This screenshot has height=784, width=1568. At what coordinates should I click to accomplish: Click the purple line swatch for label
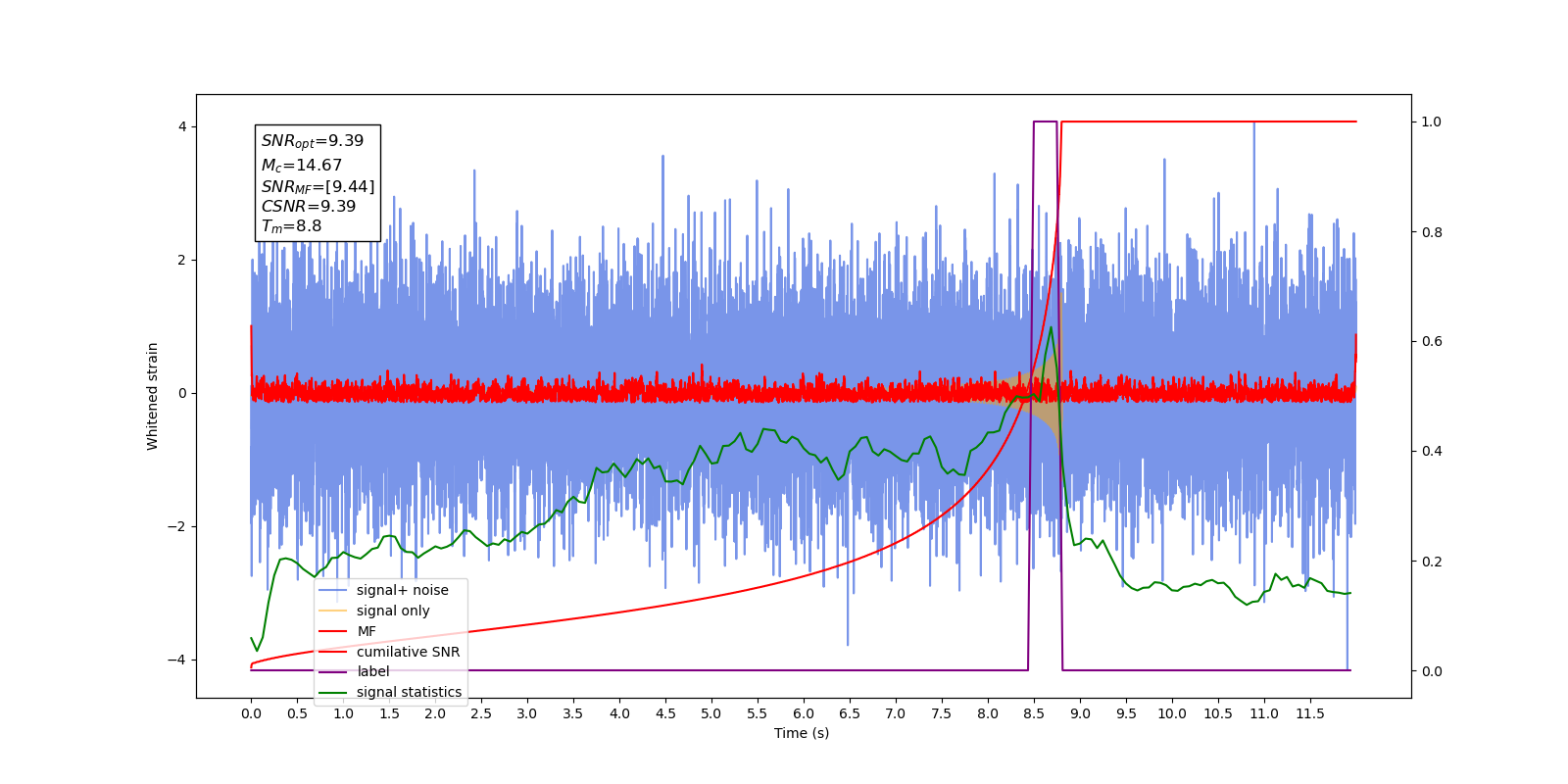(x=333, y=671)
